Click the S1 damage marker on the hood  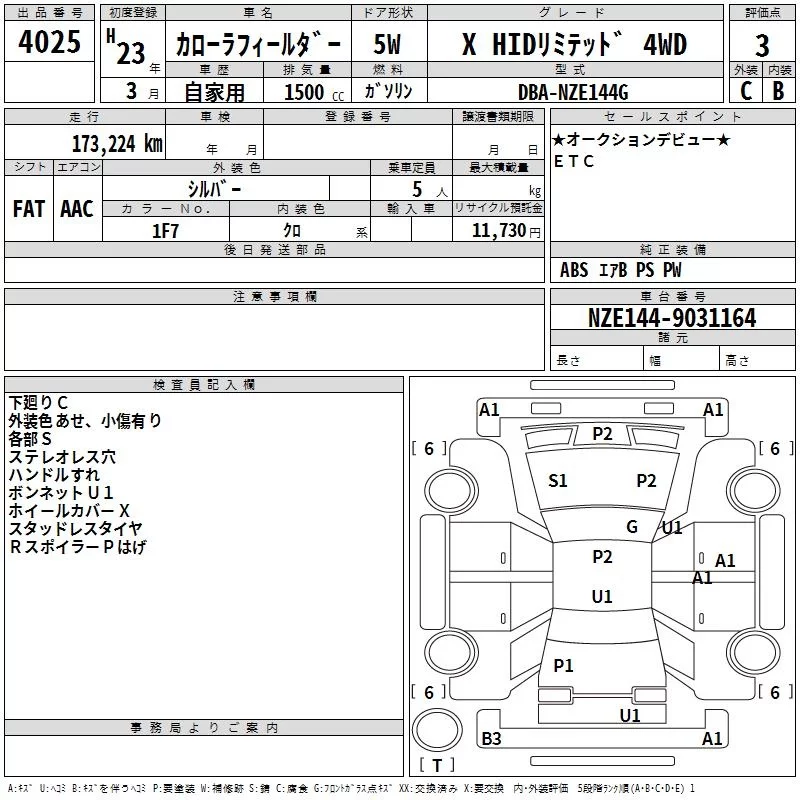[x=558, y=481]
